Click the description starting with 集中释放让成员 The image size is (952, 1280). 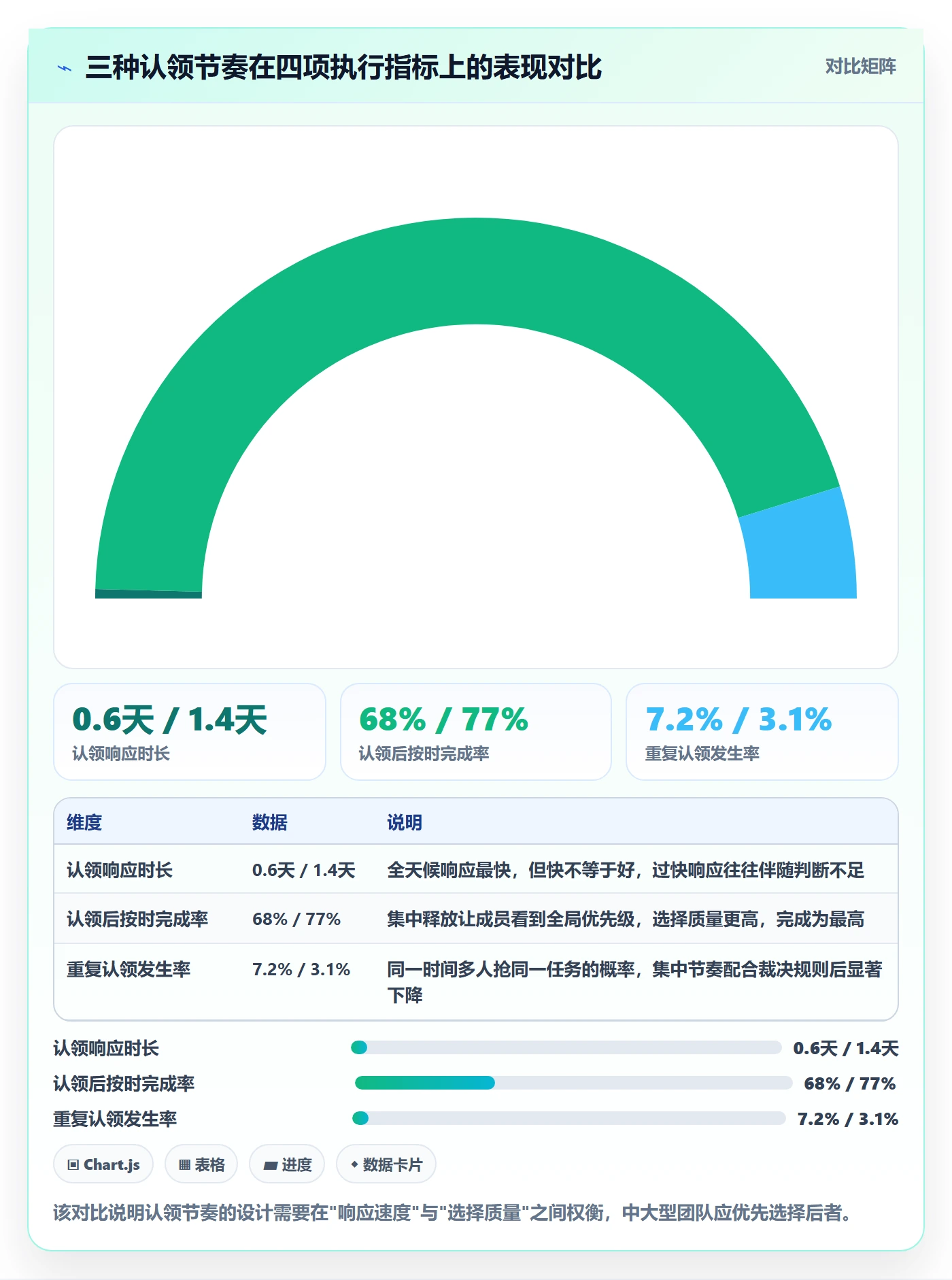tap(626, 919)
